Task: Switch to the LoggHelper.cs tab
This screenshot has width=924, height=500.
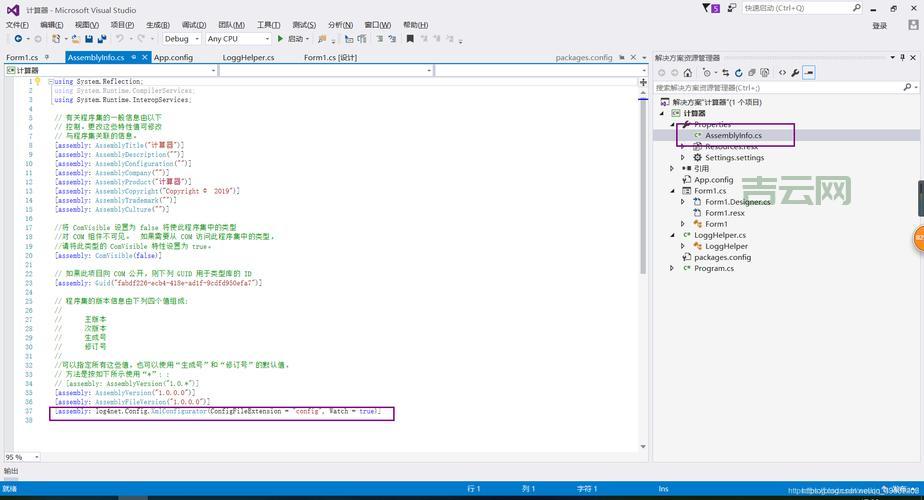Action: tap(248, 58)
